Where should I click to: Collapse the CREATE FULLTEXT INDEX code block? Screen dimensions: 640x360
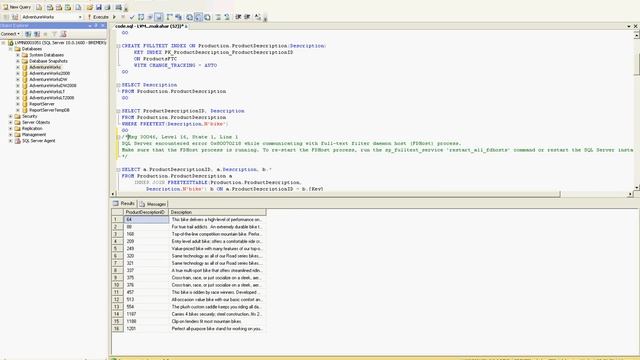[118, 46]
